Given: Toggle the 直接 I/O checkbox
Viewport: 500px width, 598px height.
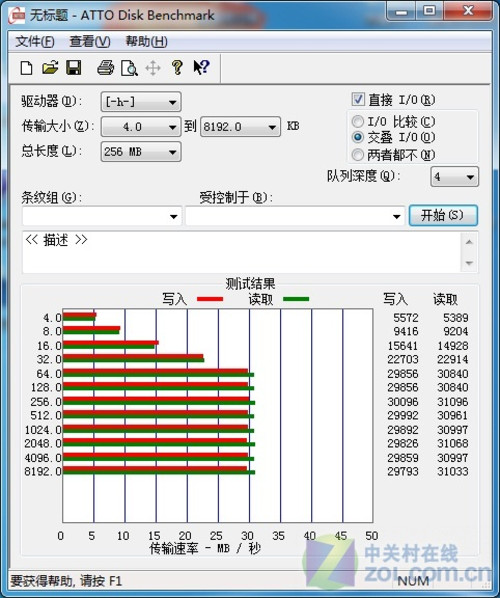Looking at the screenshot, I should [358, 100].
